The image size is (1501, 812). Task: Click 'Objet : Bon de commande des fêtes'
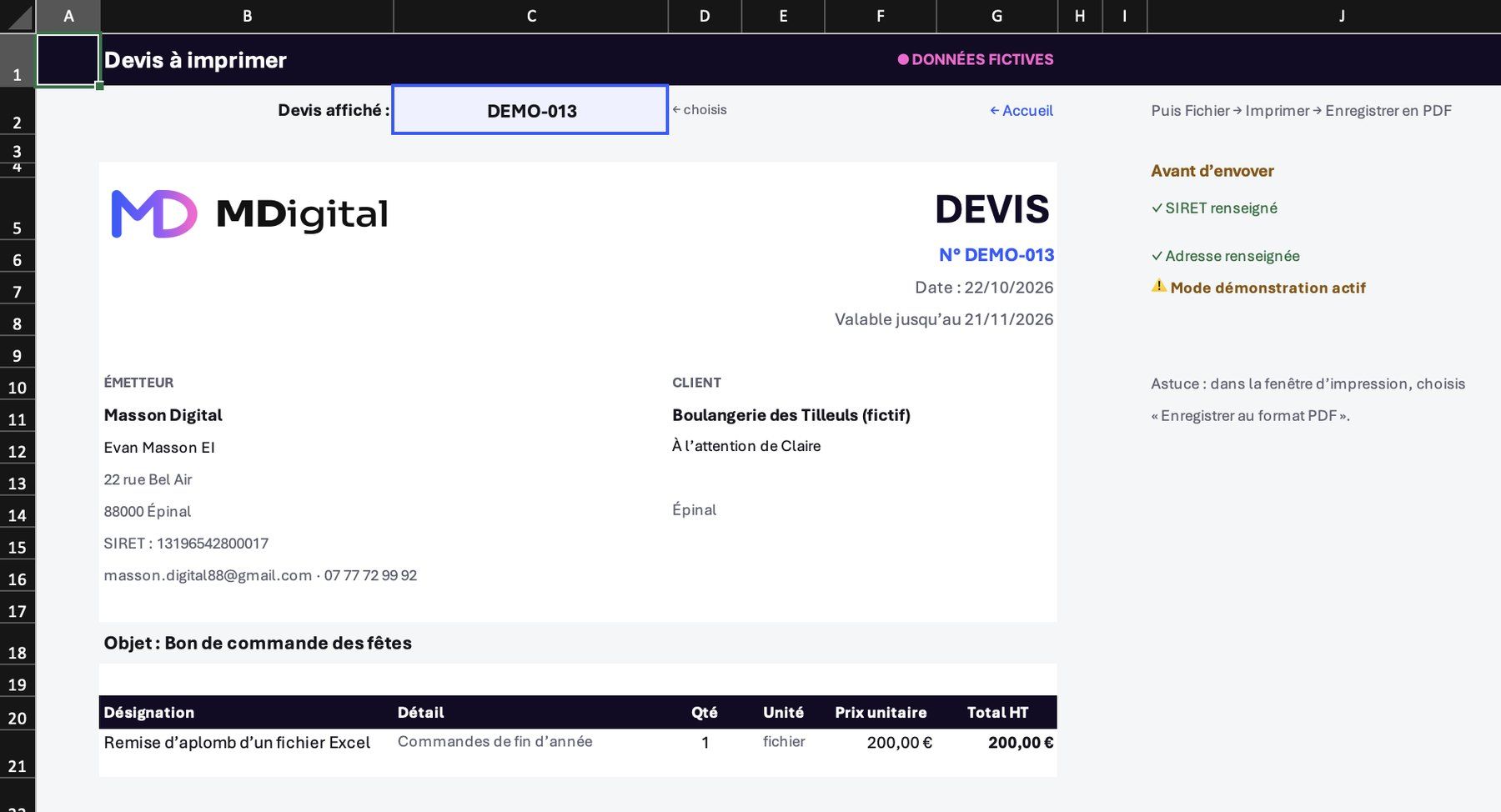pos(258,643)
